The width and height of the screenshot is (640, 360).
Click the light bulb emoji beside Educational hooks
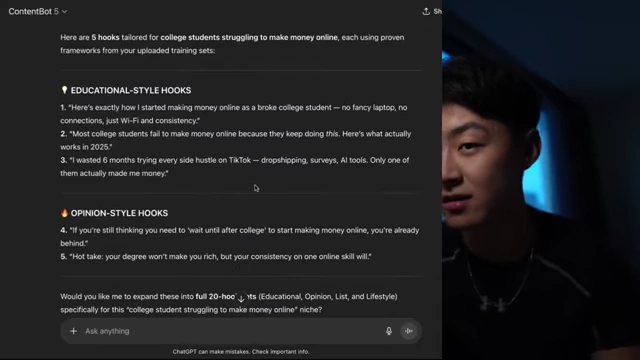pyautogui.click(x=64, y=90)
